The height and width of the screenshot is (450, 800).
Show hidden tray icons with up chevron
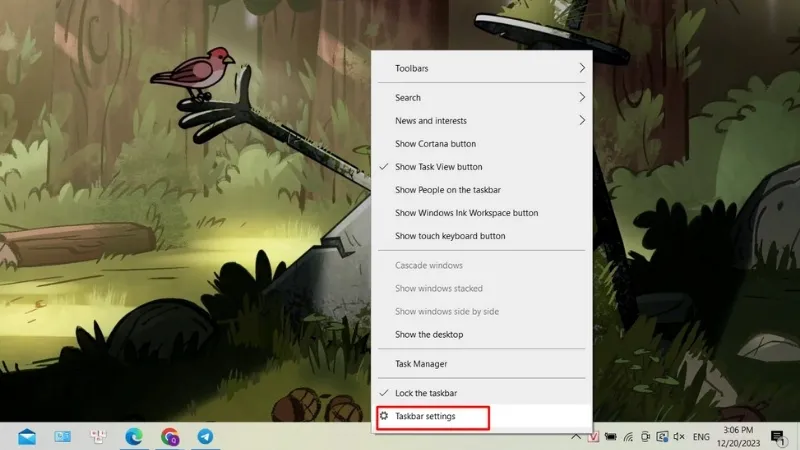576,437
